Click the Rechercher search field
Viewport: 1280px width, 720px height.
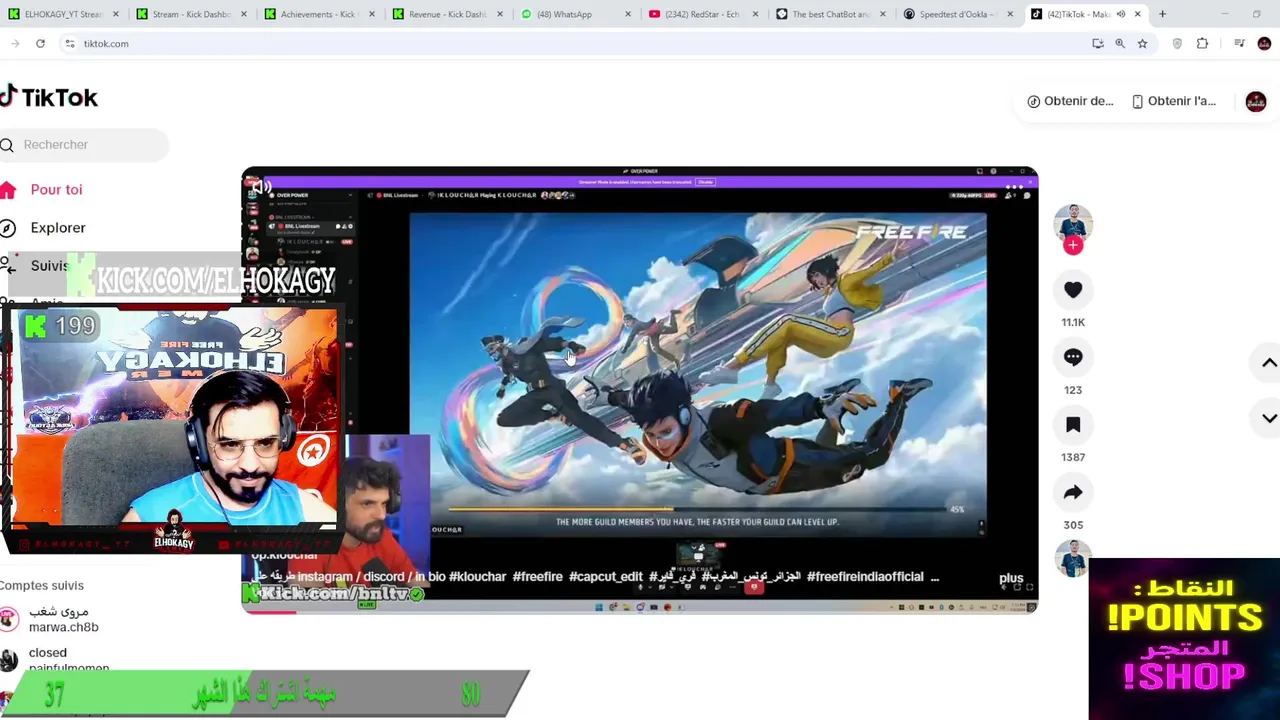(x=84, y=145)
